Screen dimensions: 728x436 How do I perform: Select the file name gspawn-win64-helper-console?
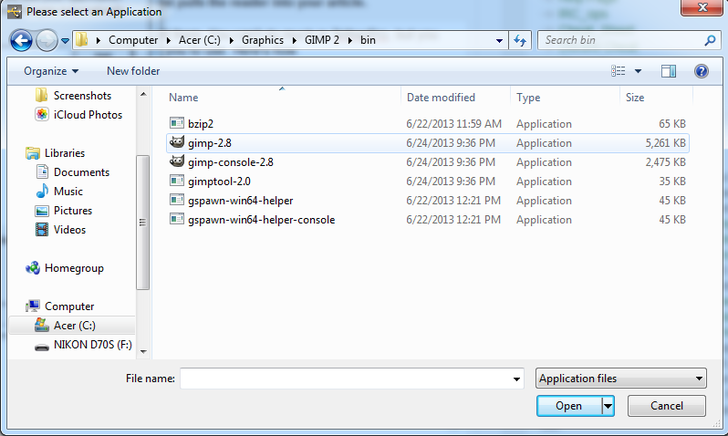(261, 220)
